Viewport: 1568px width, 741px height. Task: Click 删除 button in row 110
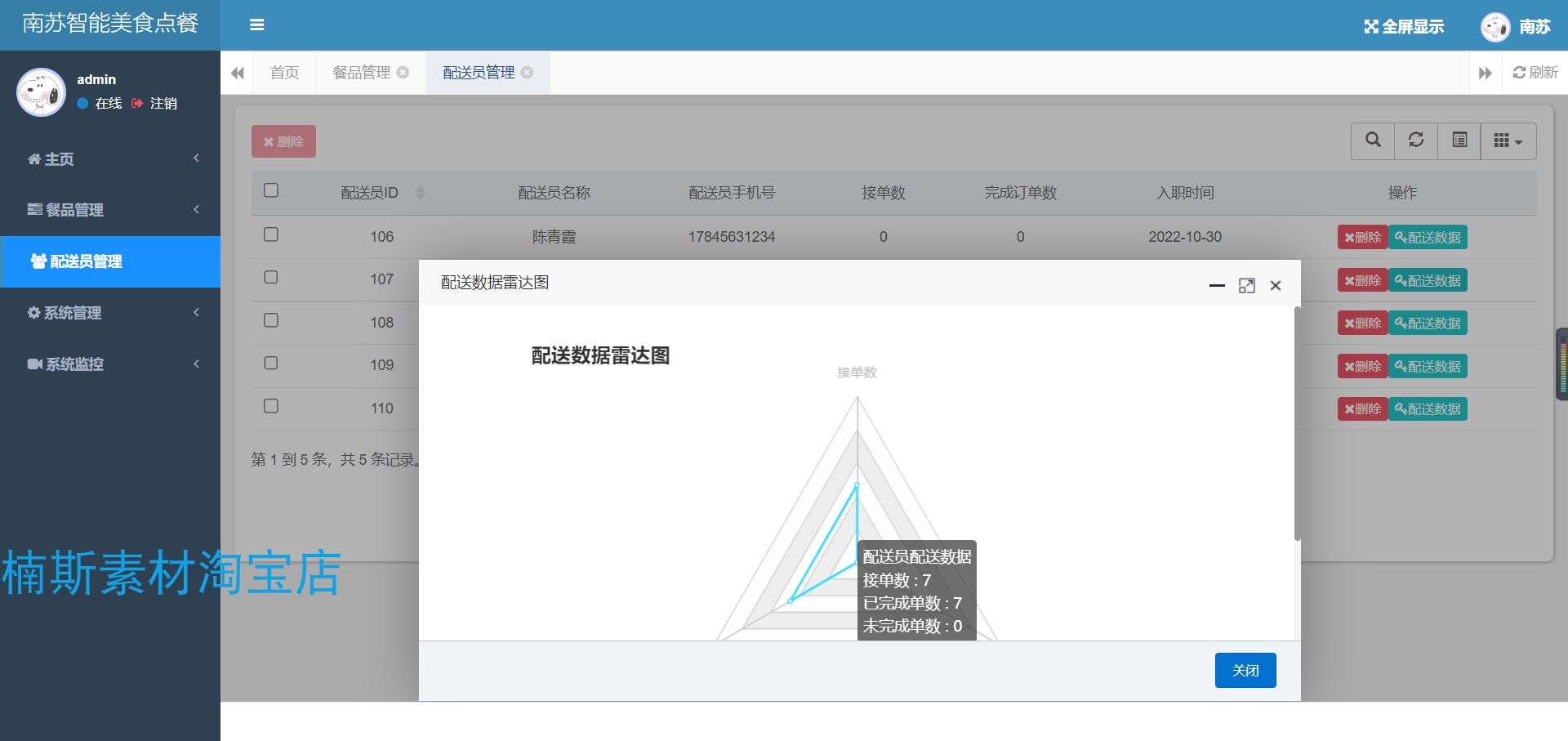[x=1362, y=408]
